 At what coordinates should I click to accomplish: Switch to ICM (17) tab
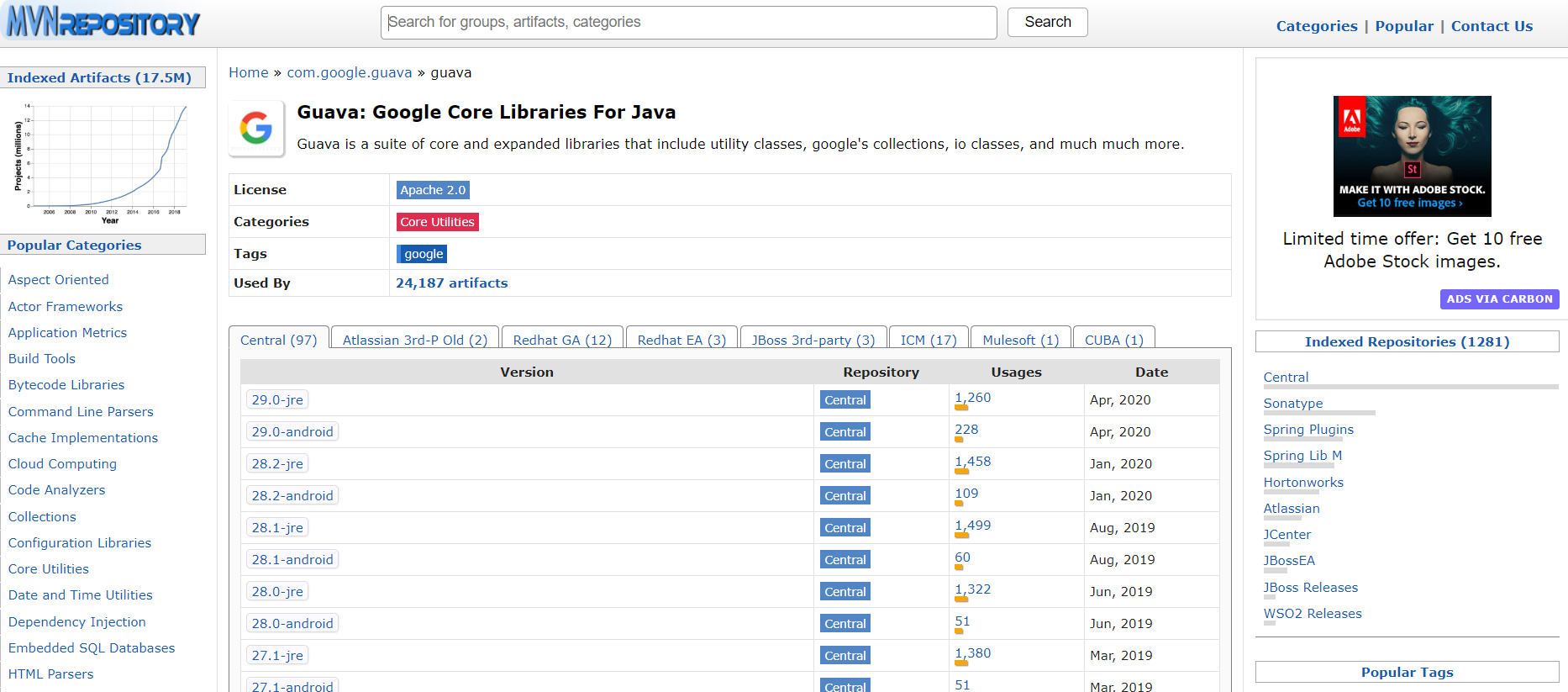[929, 340]
